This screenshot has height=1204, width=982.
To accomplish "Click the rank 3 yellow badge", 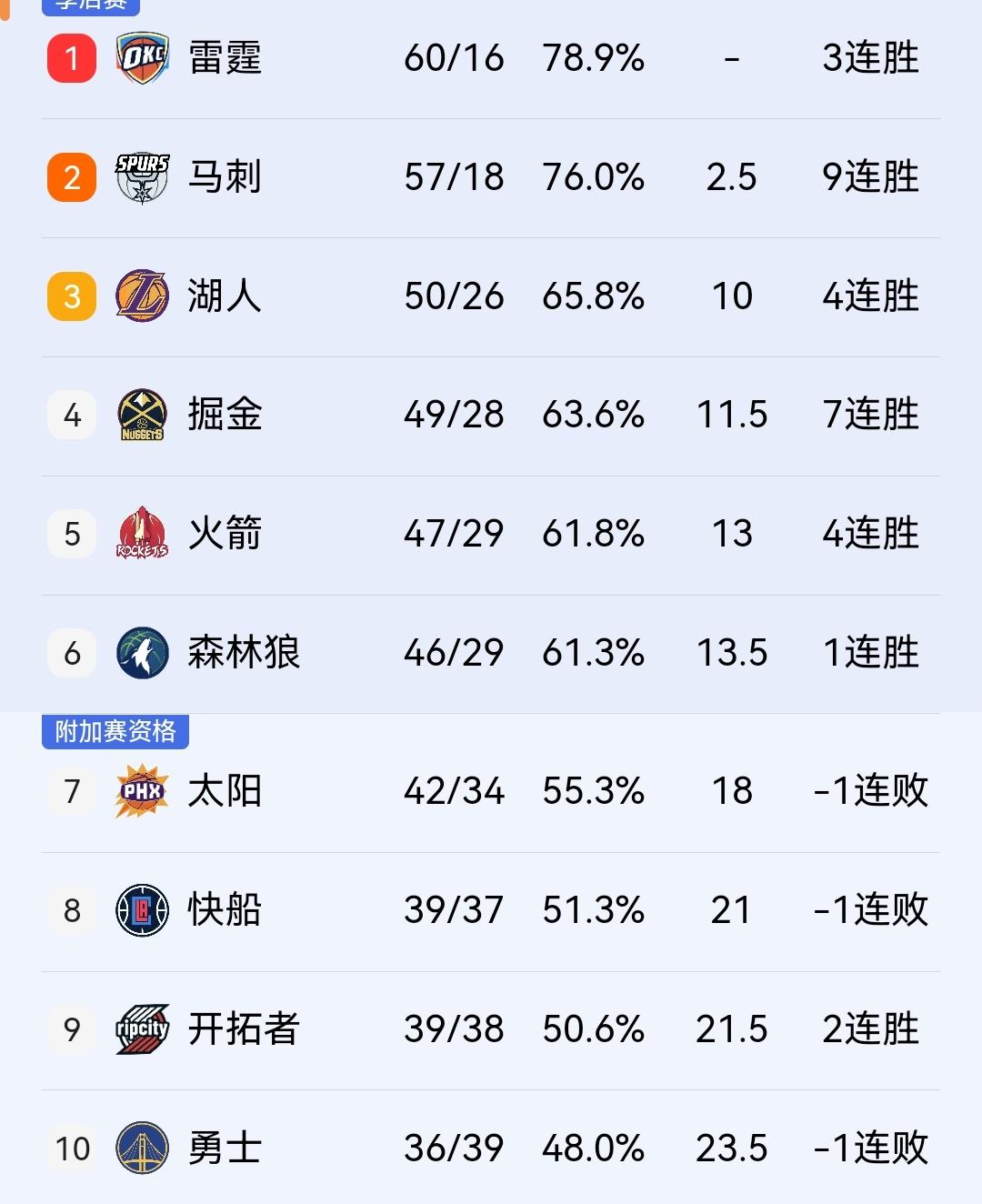I will pyautogui.click(x=71, y=296).
